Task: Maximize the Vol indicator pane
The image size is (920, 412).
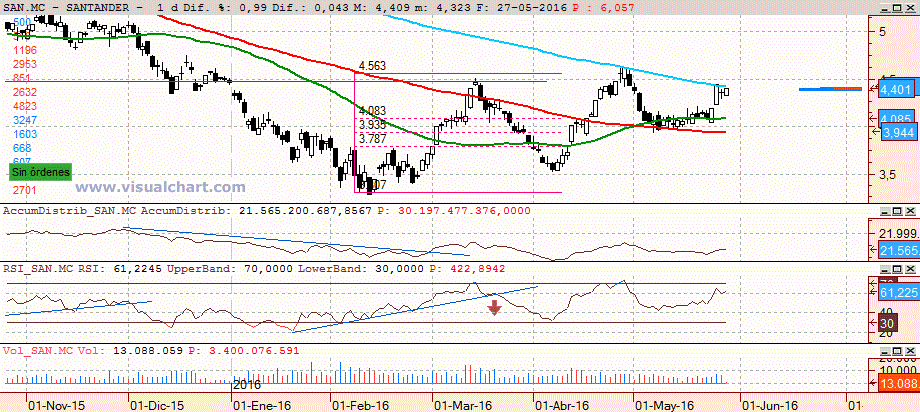Action: pos(899,350)
